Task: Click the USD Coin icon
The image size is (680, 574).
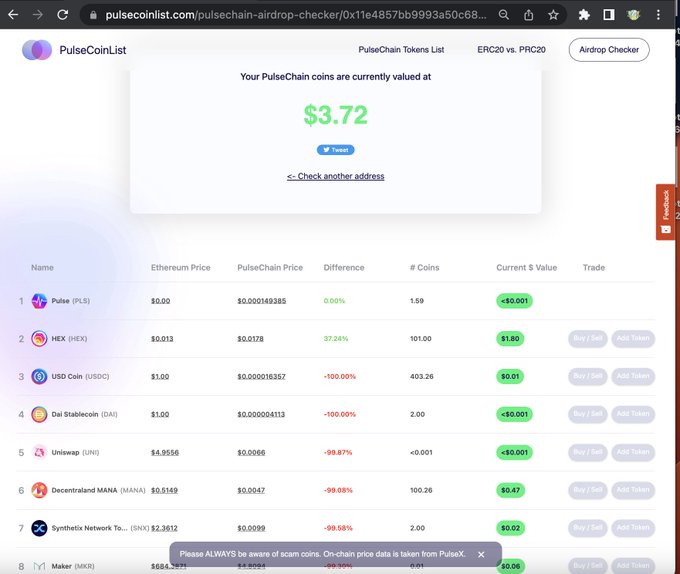Action: point(39,376)
